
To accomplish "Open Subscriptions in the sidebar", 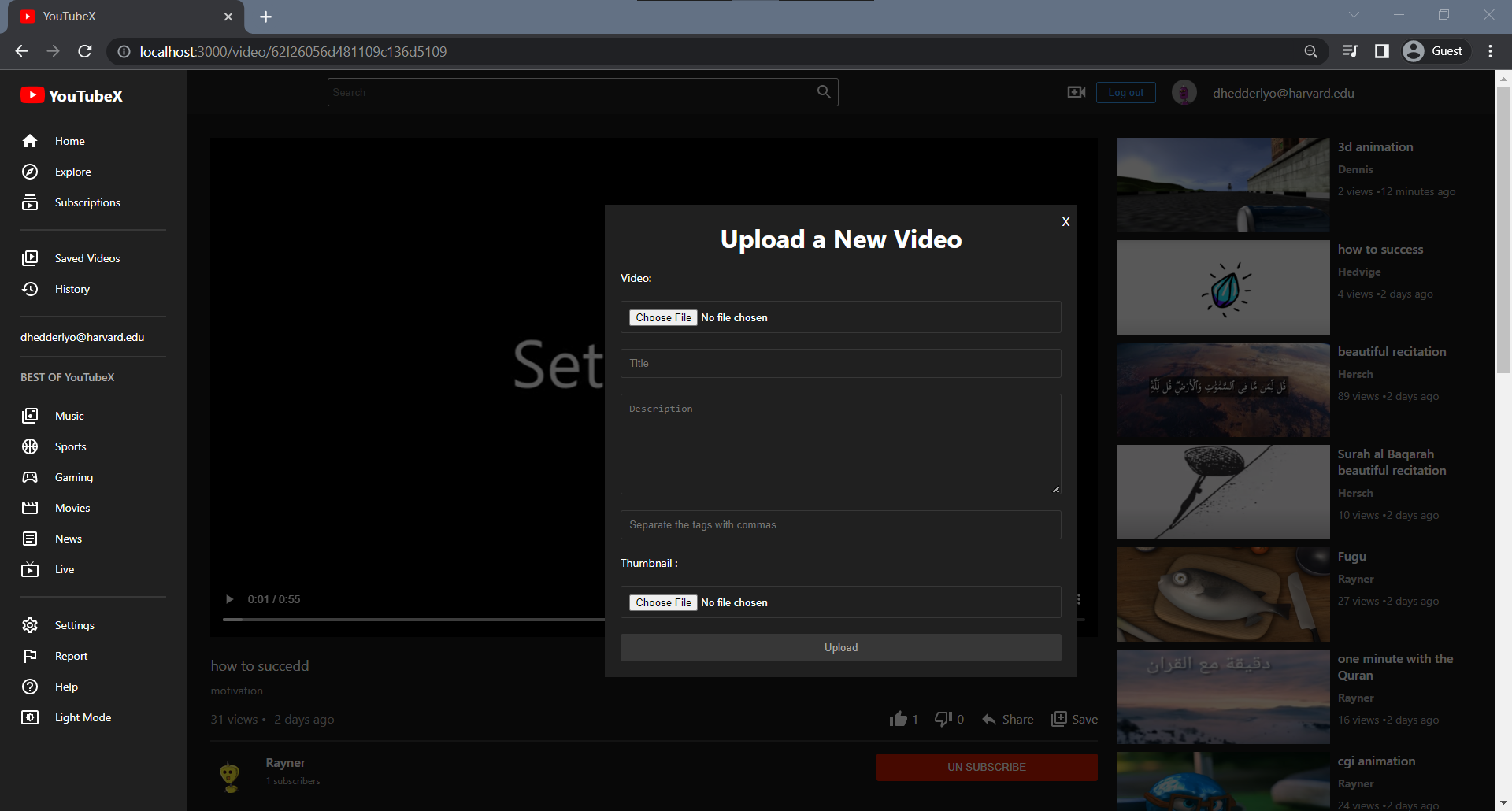I will point(87,202).
